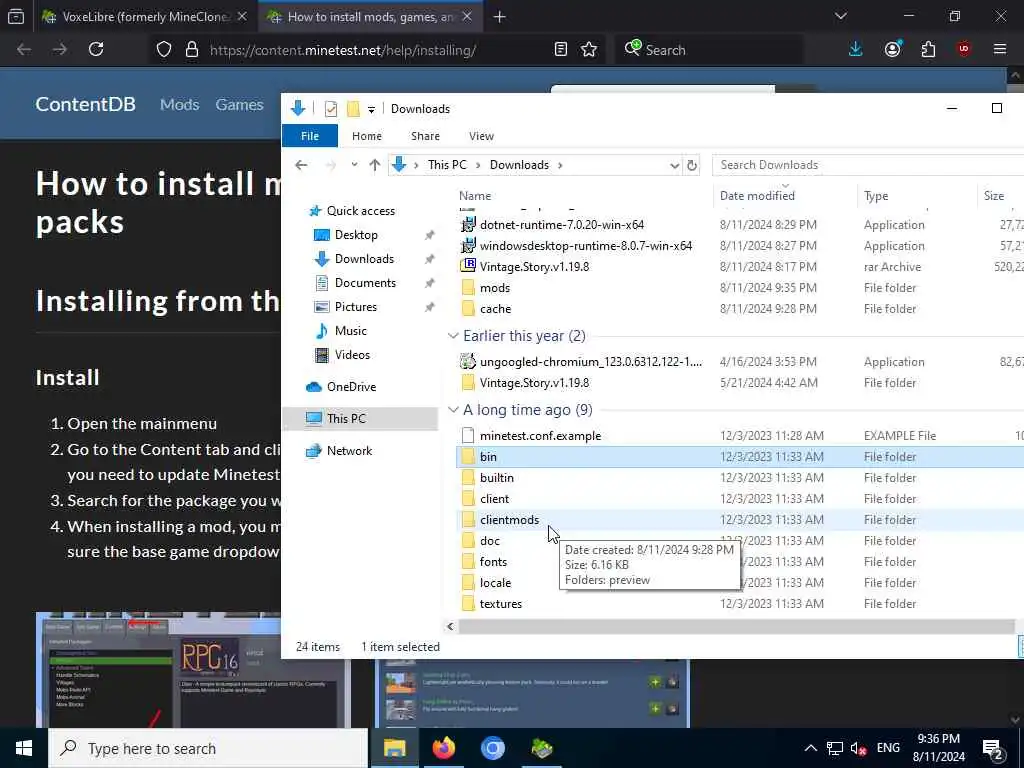Click the uBlock Origin toolbar icon
This screenshot has width=1024, height=768.
[964, 49]
